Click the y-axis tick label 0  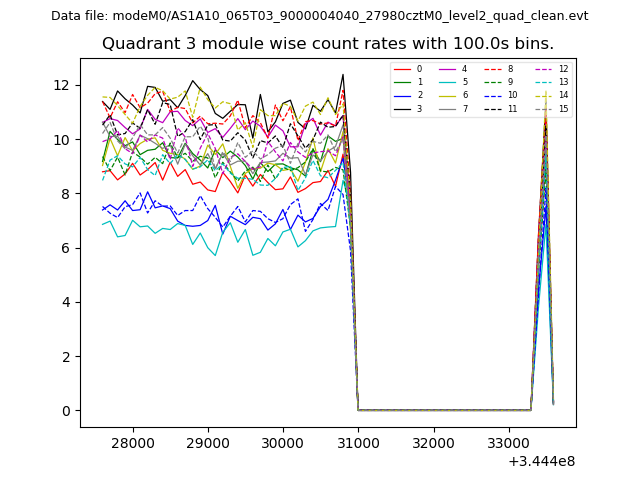(67, 411)
